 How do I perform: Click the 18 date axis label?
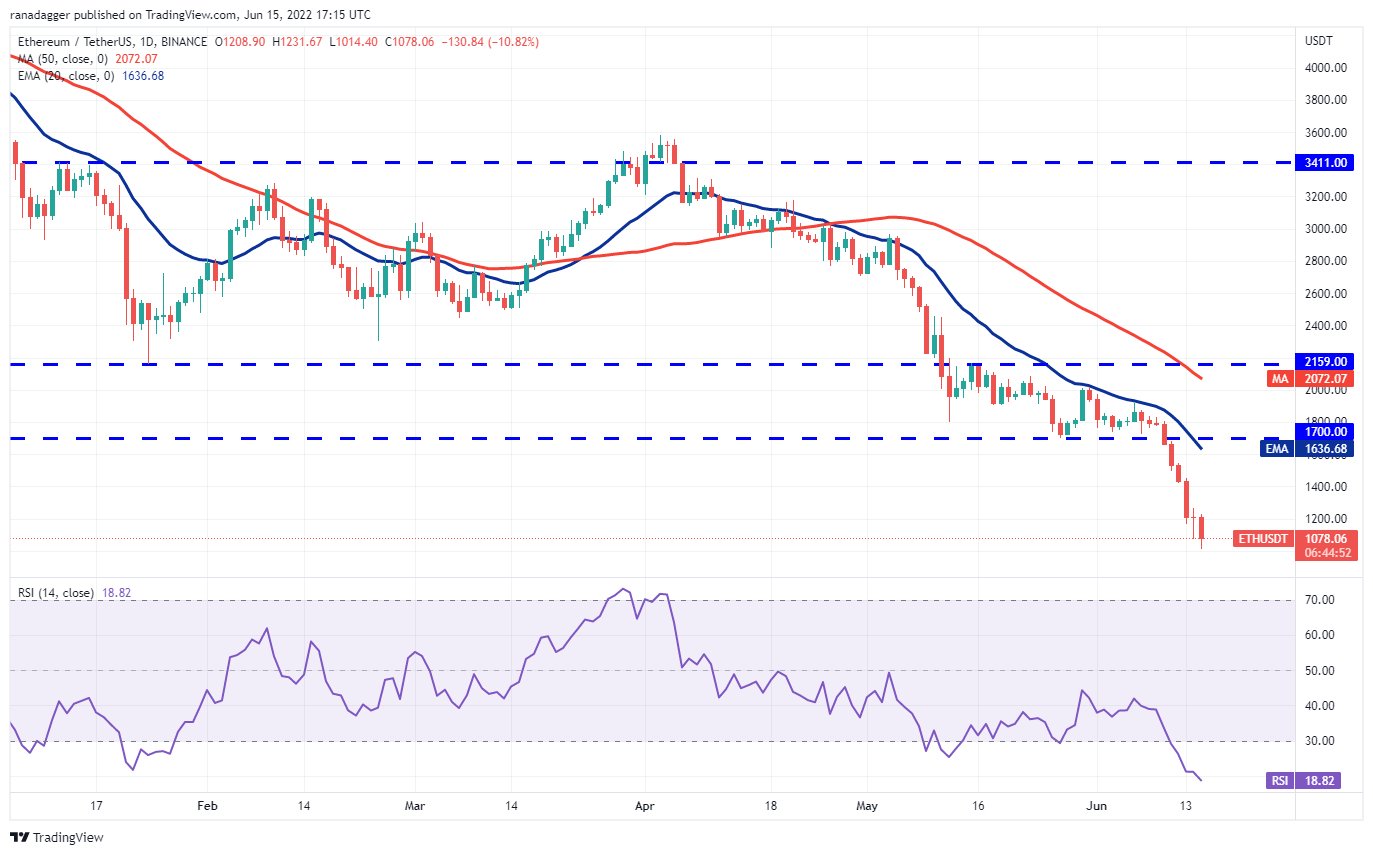(x=770, y=804)
